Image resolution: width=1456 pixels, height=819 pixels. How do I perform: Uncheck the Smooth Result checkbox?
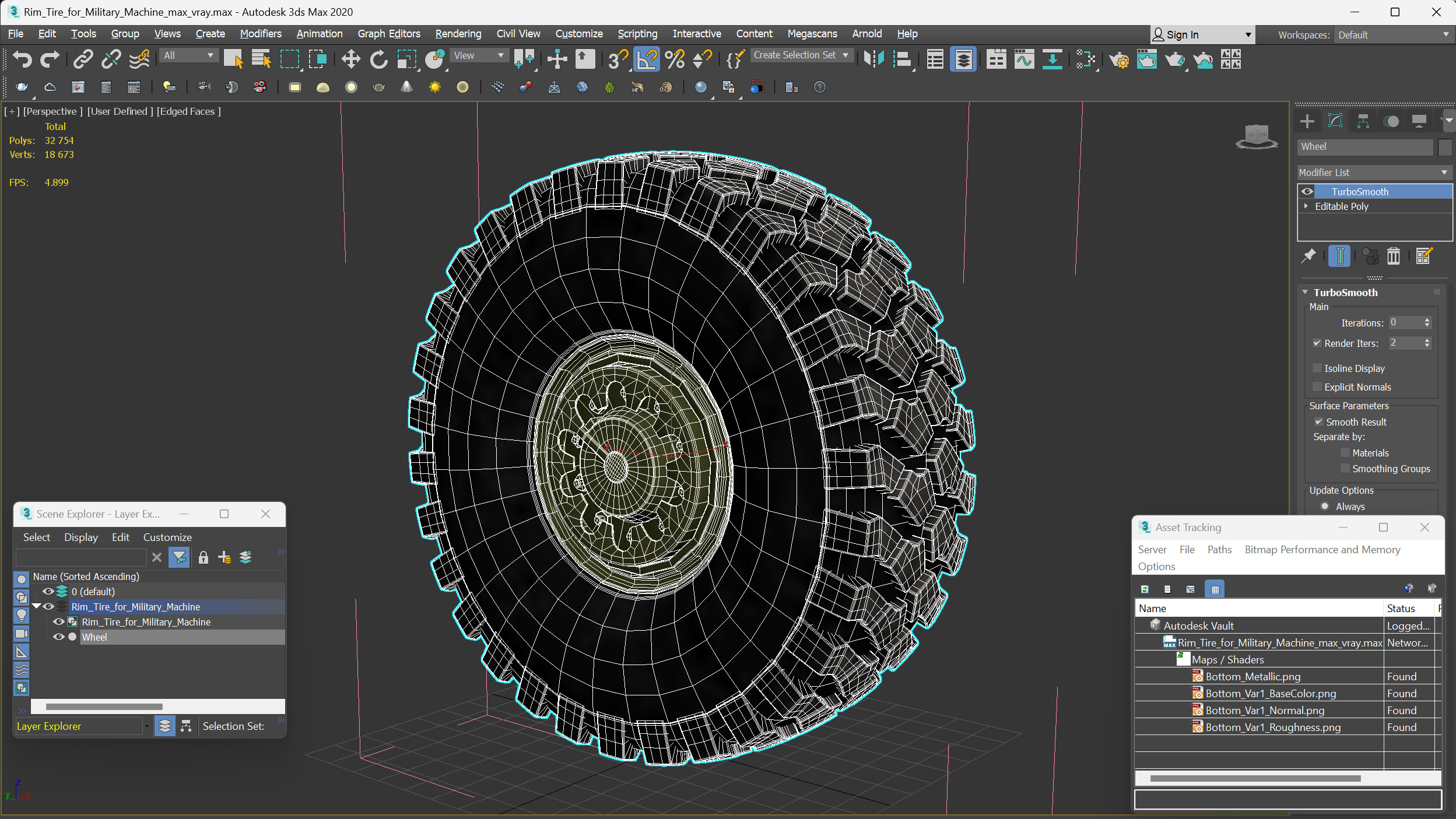(1318, 421)
